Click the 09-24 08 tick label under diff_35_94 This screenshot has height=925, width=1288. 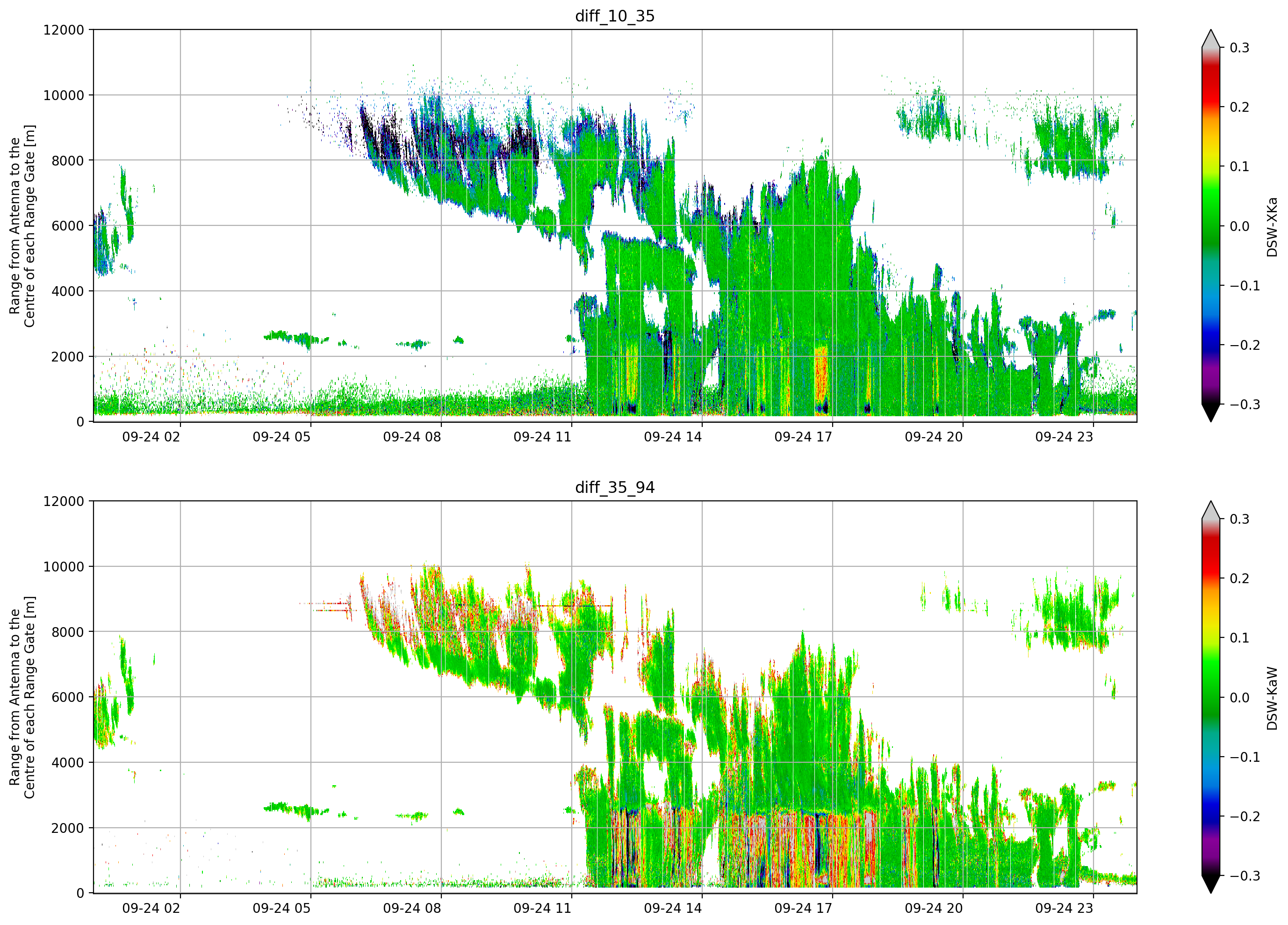click(412, 909)
